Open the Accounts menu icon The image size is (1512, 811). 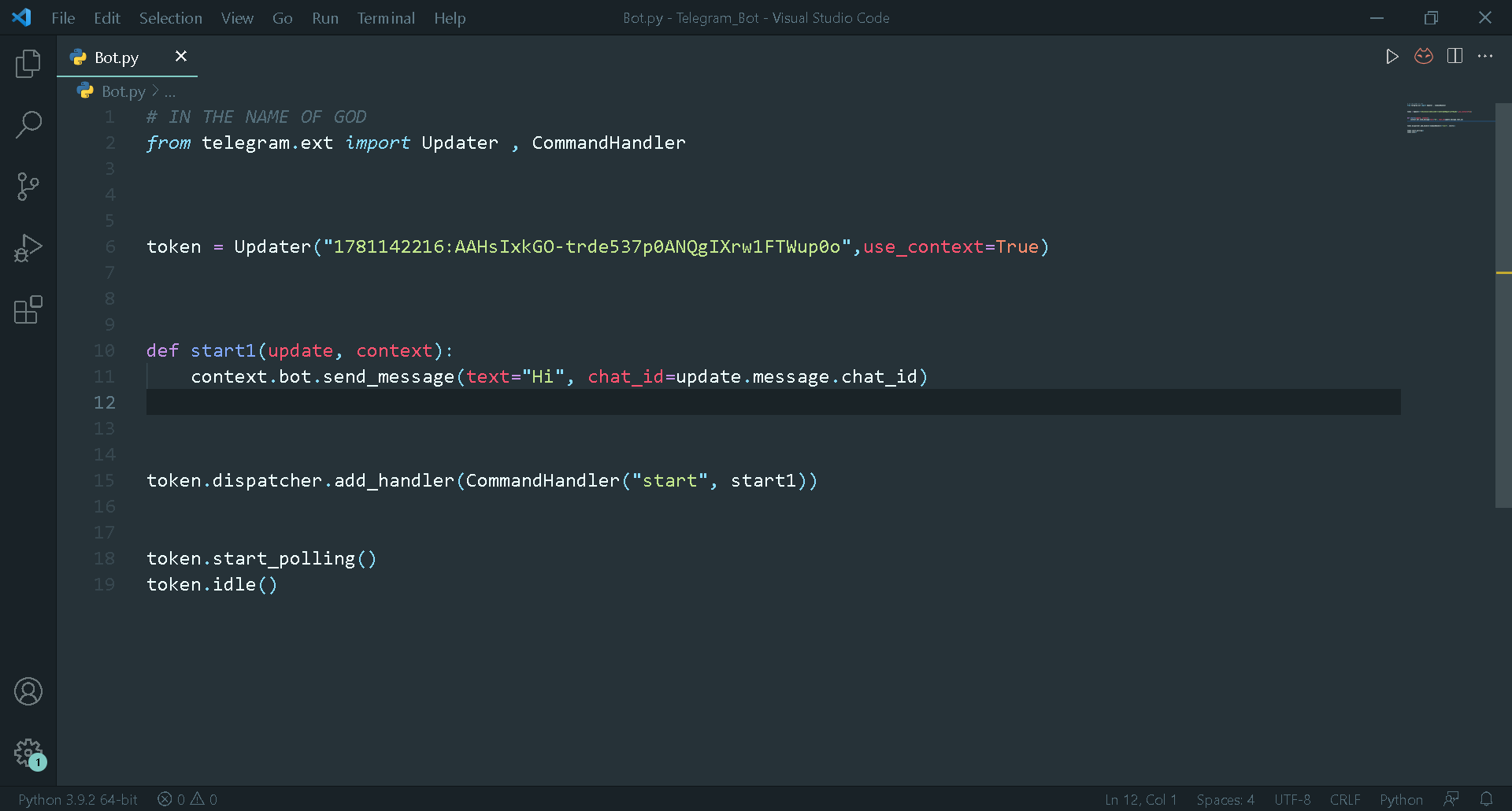[x=28, y=691]
